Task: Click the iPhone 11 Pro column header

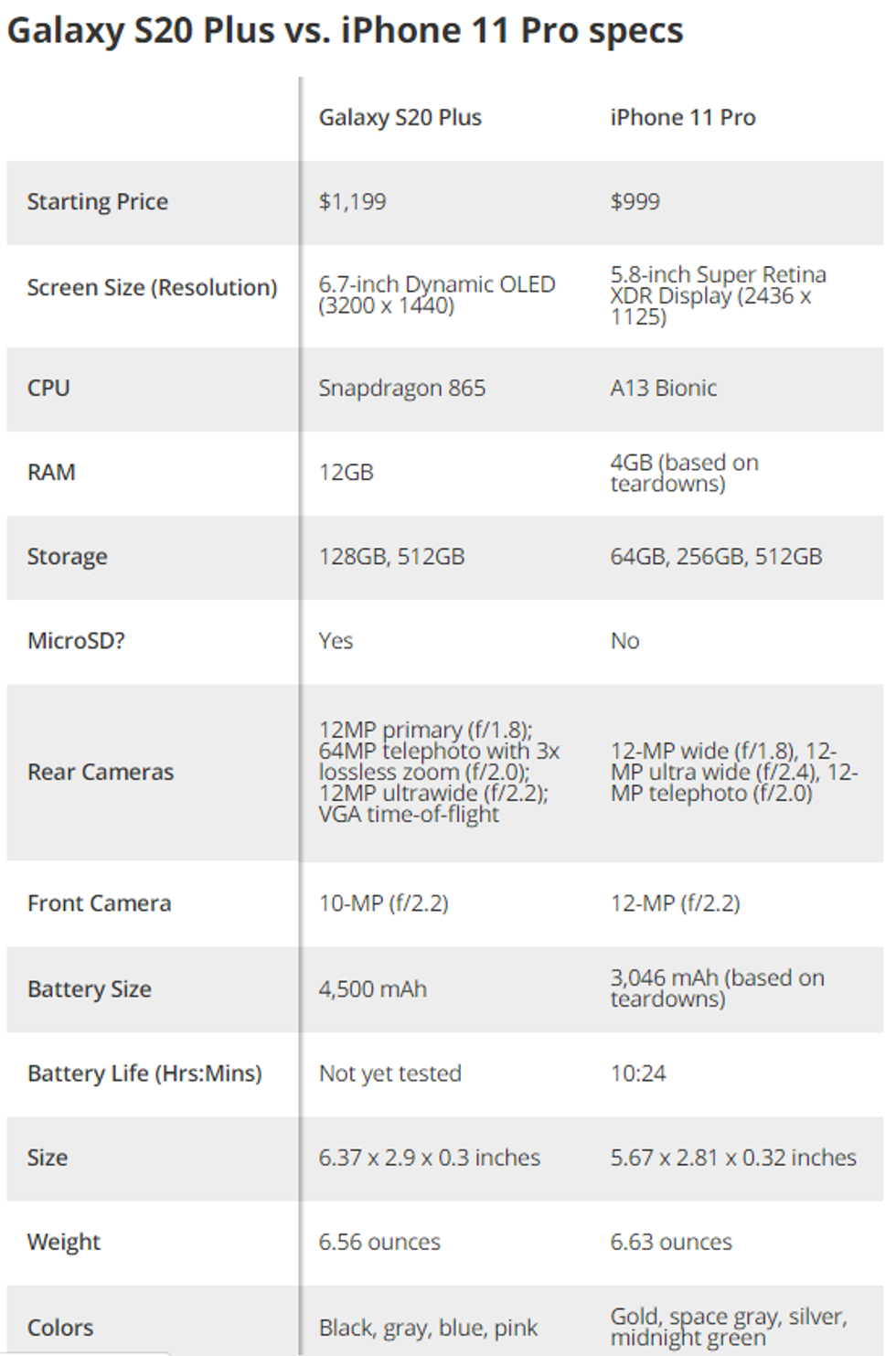Action: 683,118
